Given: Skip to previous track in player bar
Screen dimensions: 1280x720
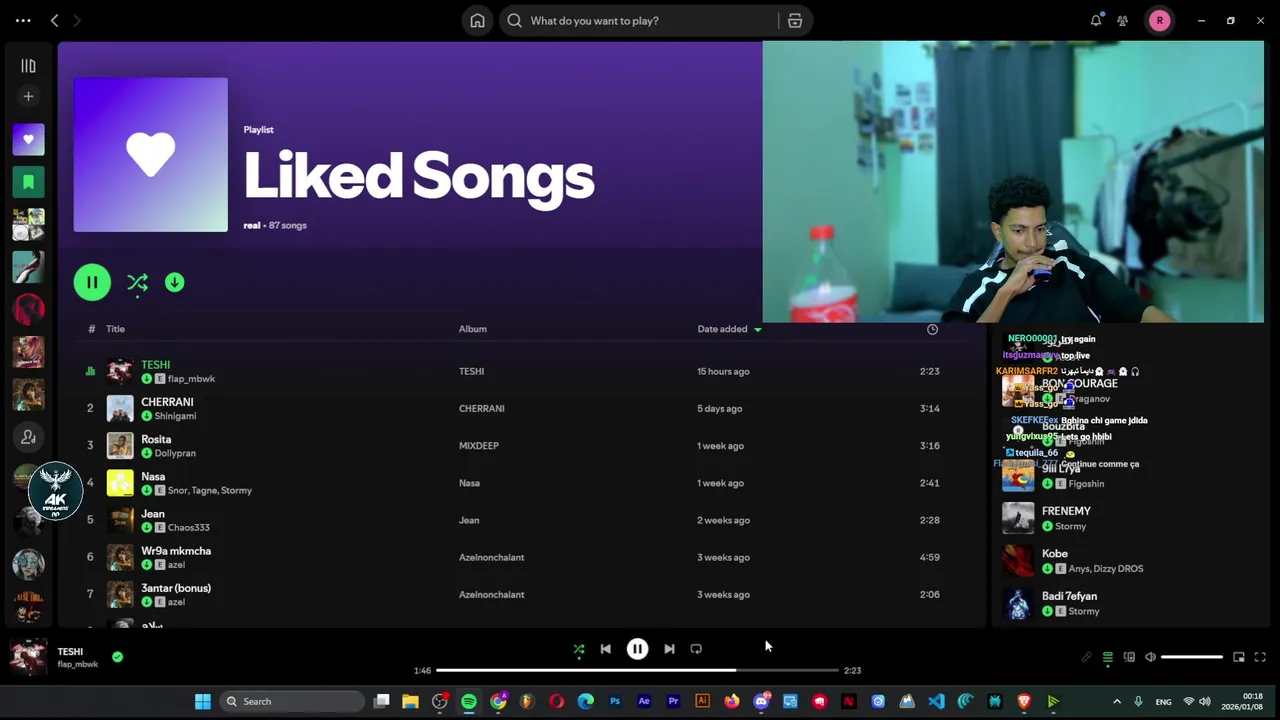Looking at the screenshot, I should click(605, 649).
